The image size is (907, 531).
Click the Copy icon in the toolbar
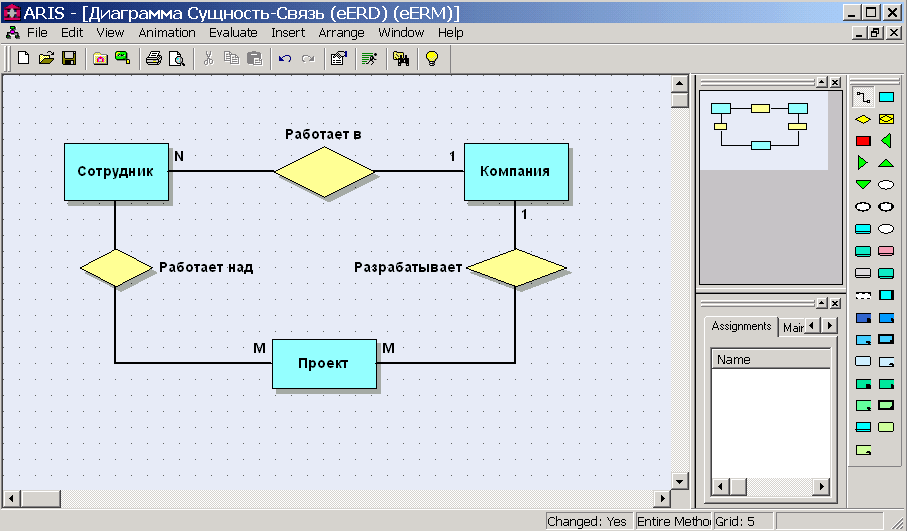(231, 58)
